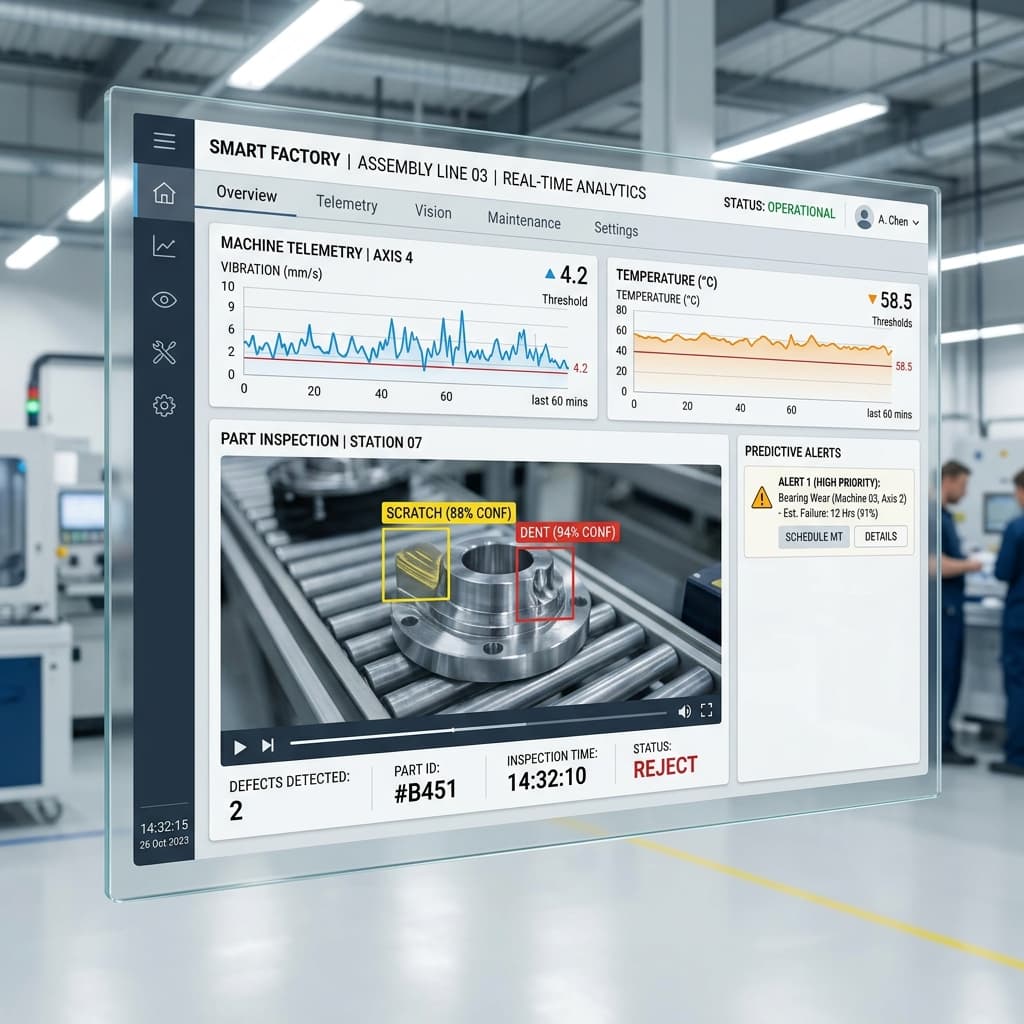Click the DETAILS button on Alert 1
Viewport: 1024px width, 1024px height.
(880, 536)
